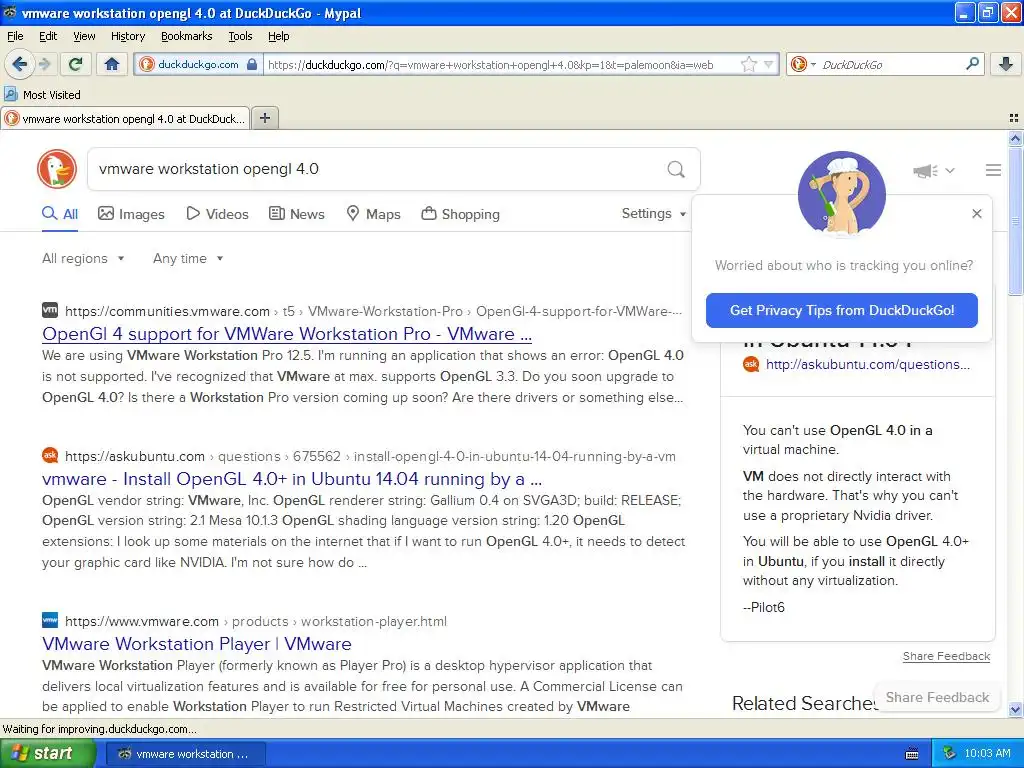Click the askubuntu.com answer source link
1024x768 pixels.
867,364
